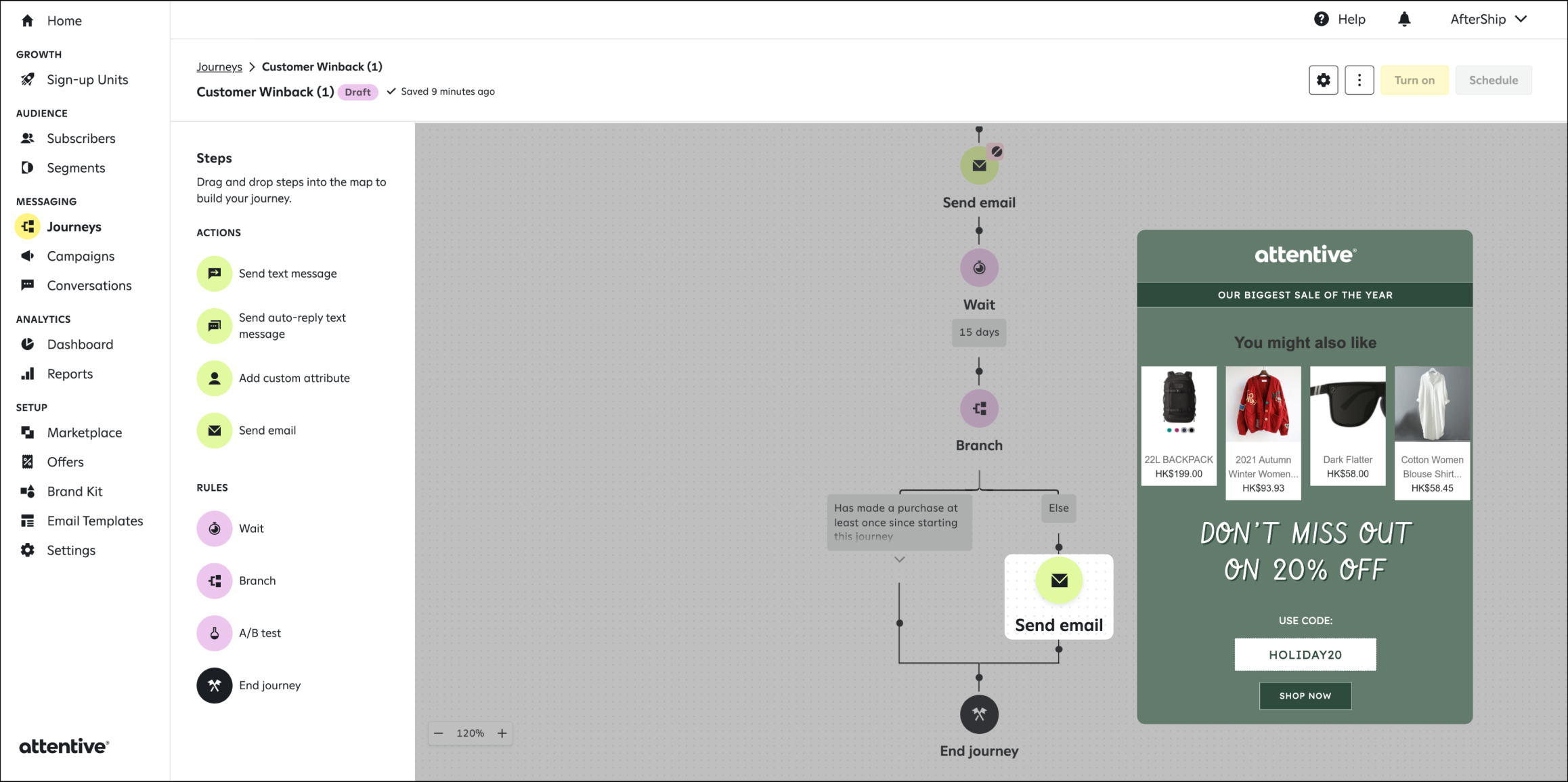Click the End journey node on canvas
The height and width of the screenshot is (782, 1568).
(979, 714)
